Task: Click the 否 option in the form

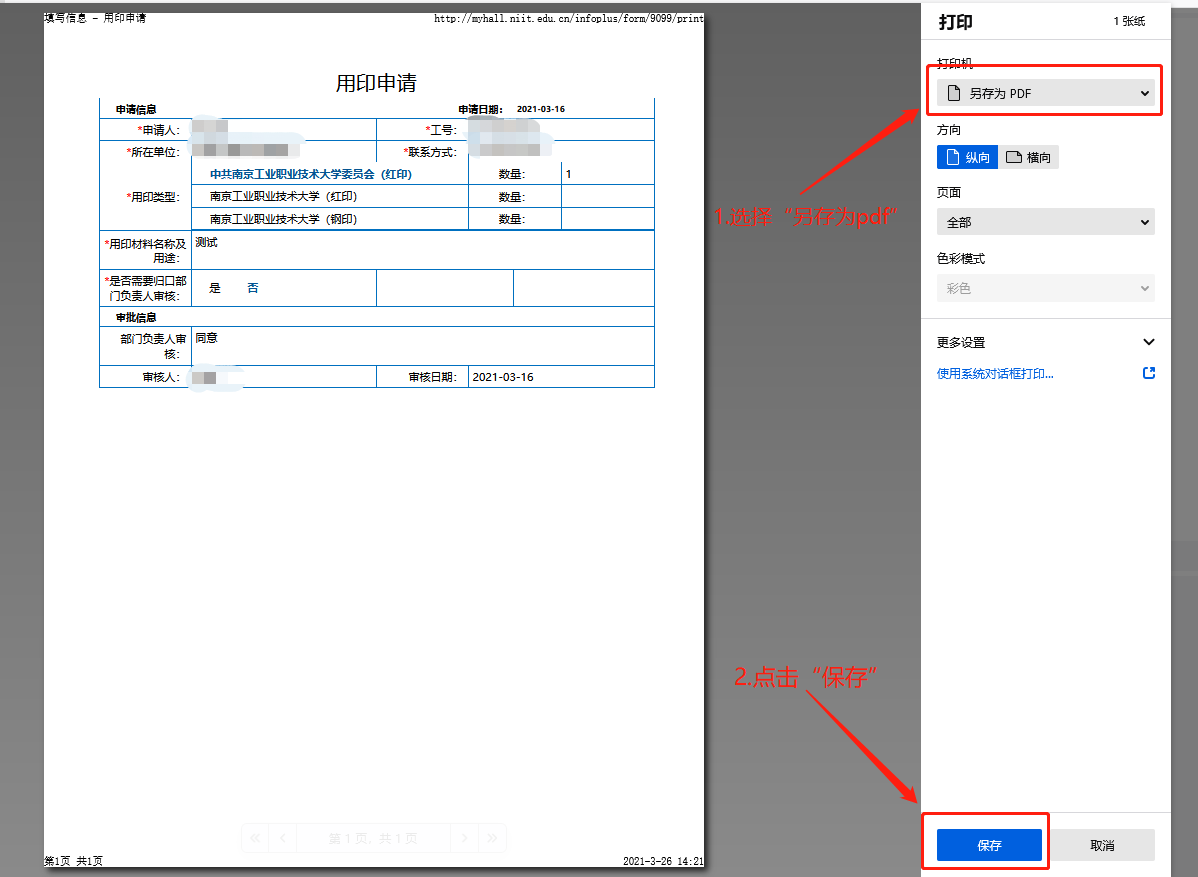Action: [253, 288]
